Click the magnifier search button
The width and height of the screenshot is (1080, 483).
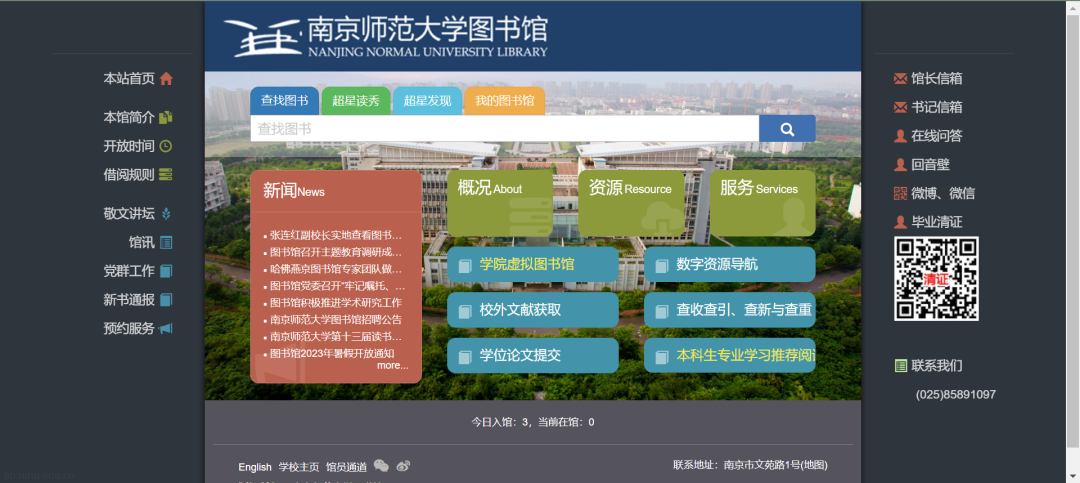(x=787, y=129)
